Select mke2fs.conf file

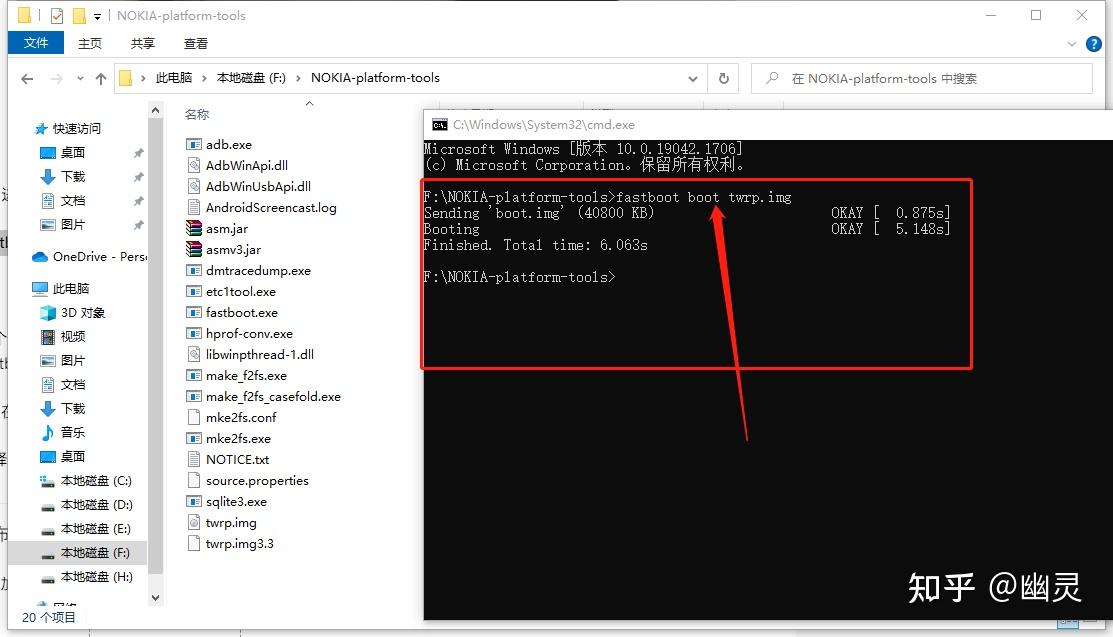pyautogui.click(x=241, y=418)
